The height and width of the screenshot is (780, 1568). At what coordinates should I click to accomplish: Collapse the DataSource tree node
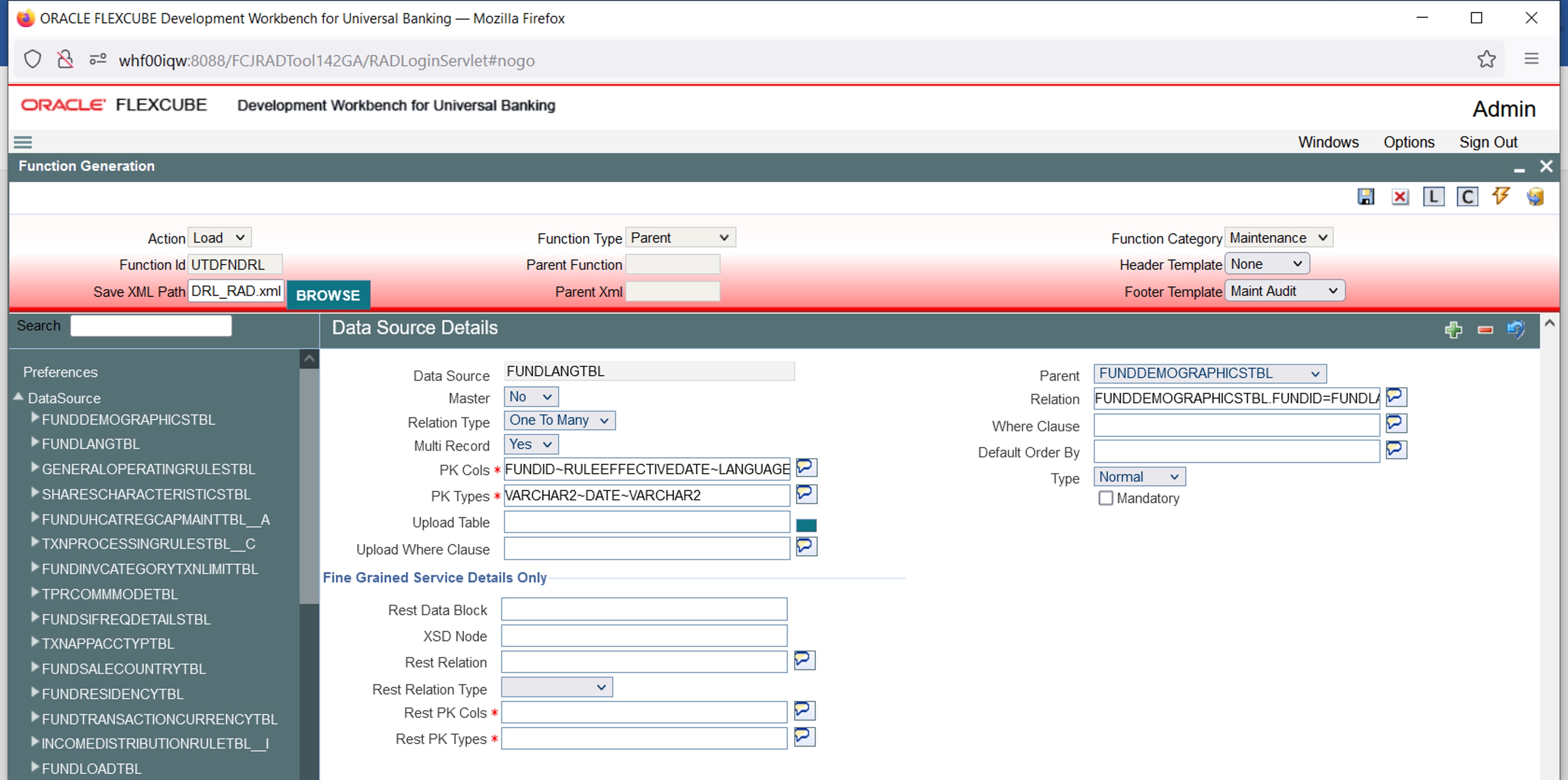[18, 397]
